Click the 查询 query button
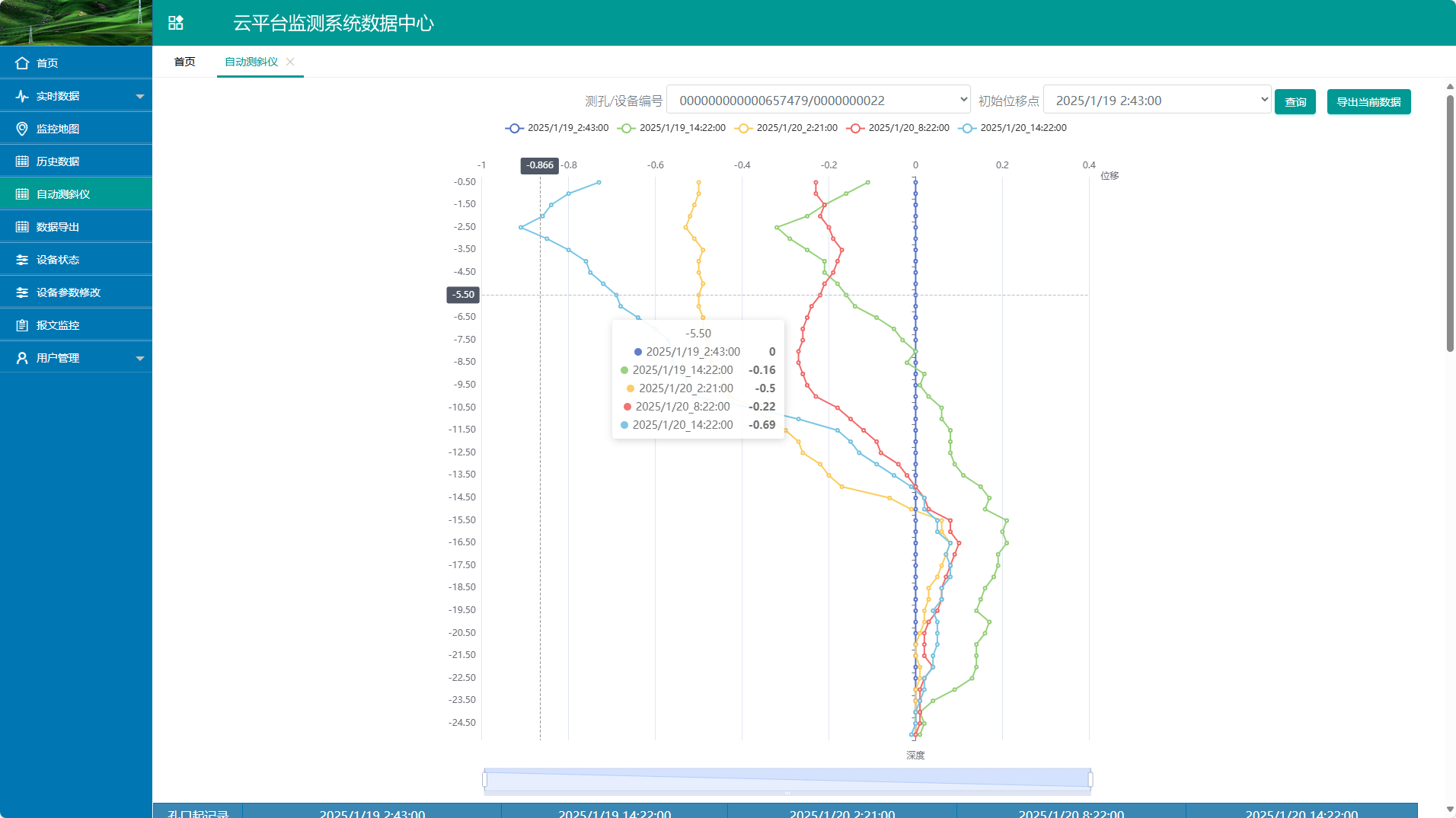The width and height of the screenshot is (1456, 818). pos(1295,101)
